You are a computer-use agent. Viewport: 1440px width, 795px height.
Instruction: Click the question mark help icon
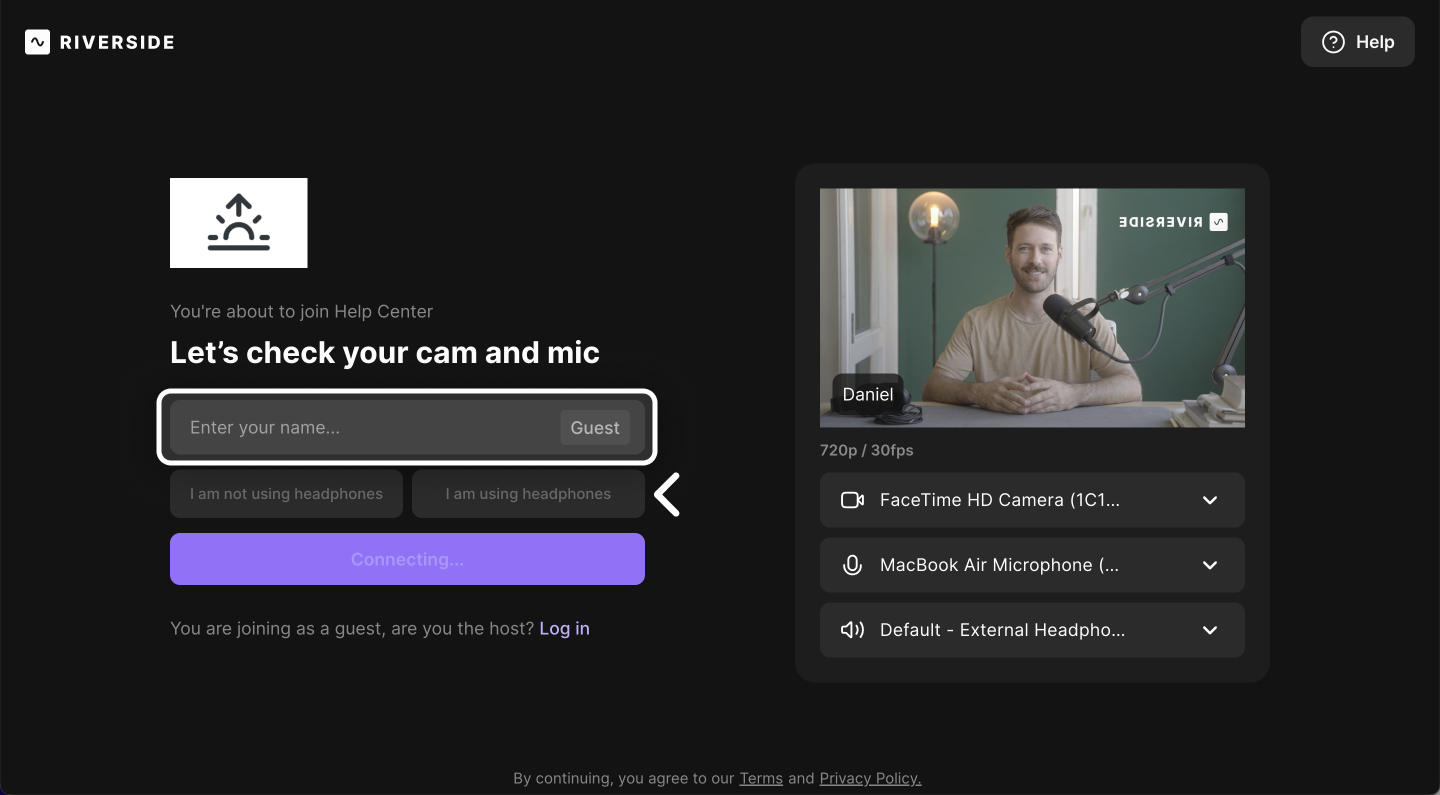(x=1333, y=42)
